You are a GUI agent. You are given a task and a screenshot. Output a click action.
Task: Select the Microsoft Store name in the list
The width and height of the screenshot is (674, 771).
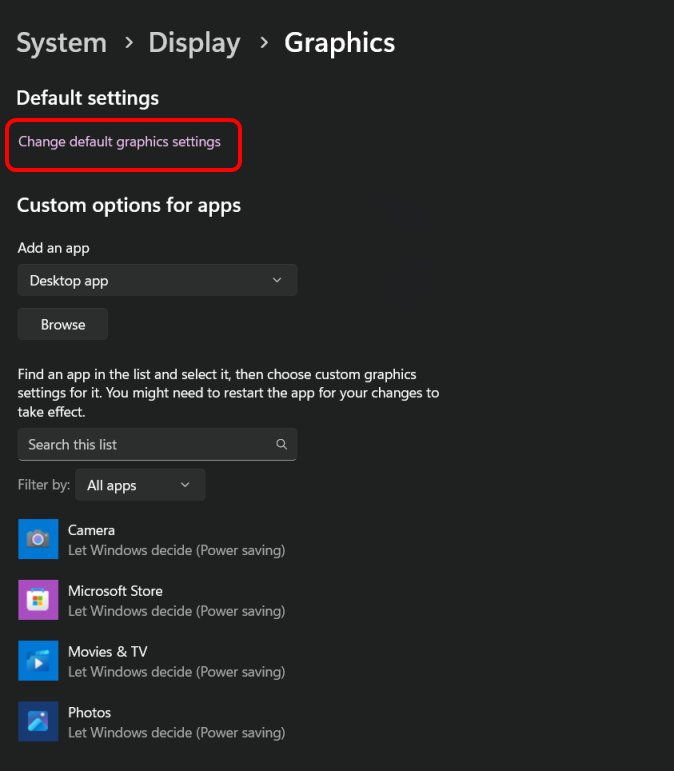click(115, 591)
